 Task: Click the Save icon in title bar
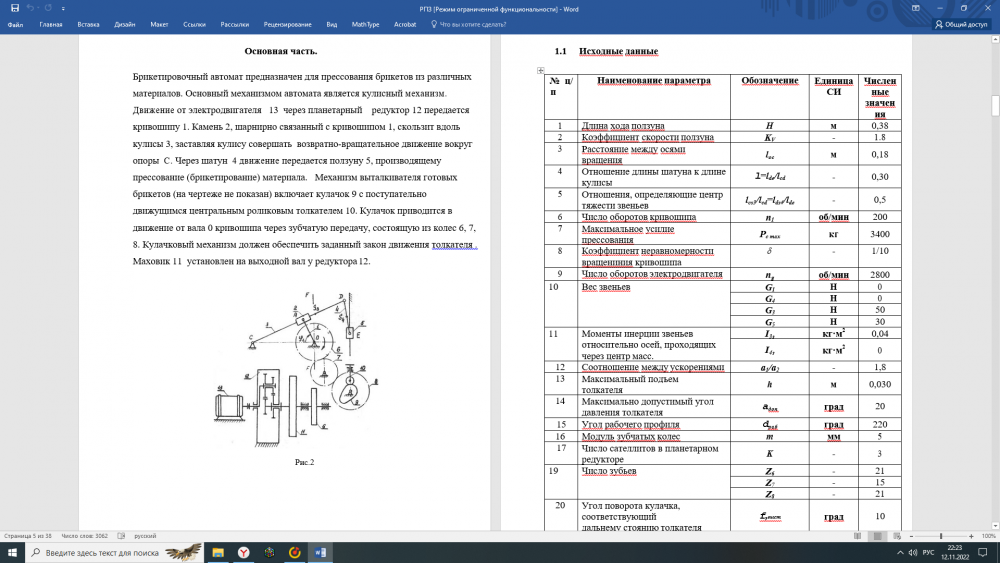[x=14, y=8]
